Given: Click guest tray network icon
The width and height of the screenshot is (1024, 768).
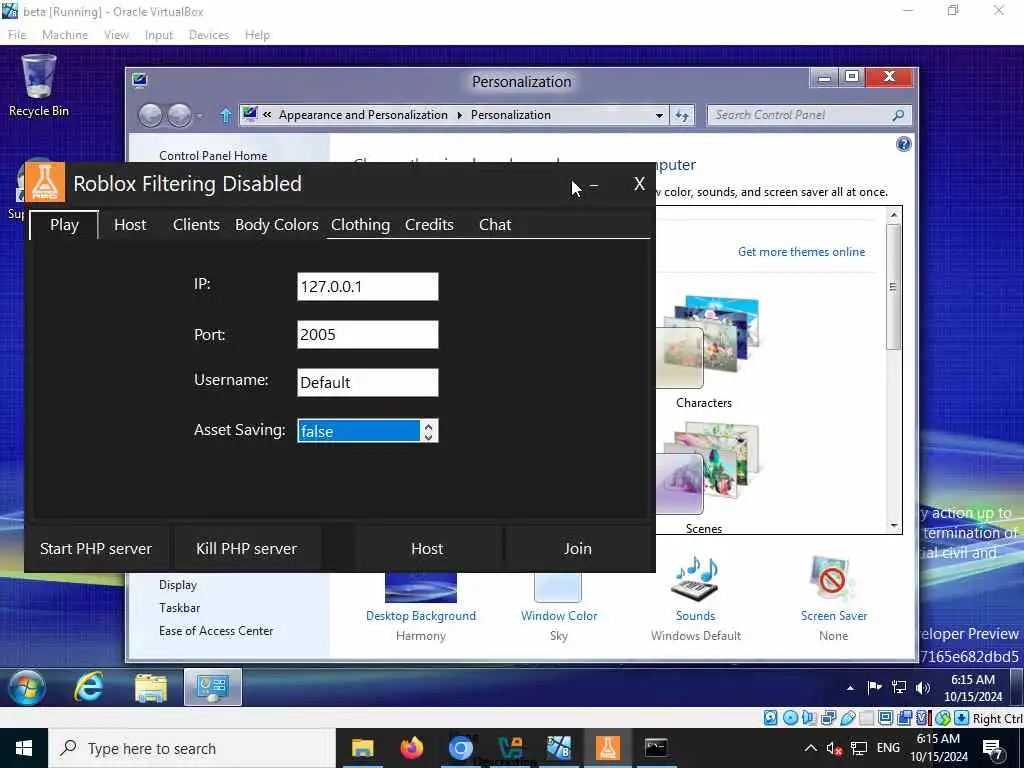Looking at the screenshot, I should (899, 687).
